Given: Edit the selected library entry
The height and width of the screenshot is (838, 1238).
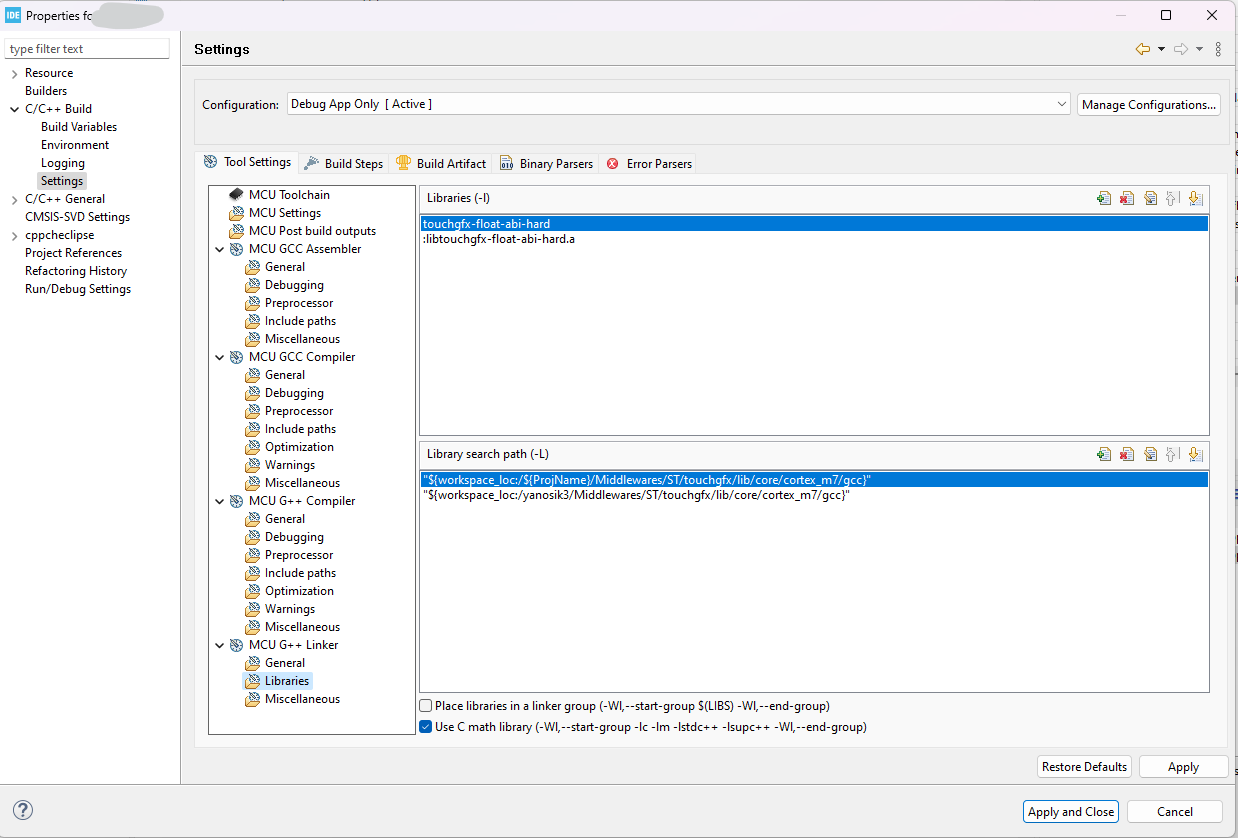Looking at the screenshot, I should pos(1151,198).
